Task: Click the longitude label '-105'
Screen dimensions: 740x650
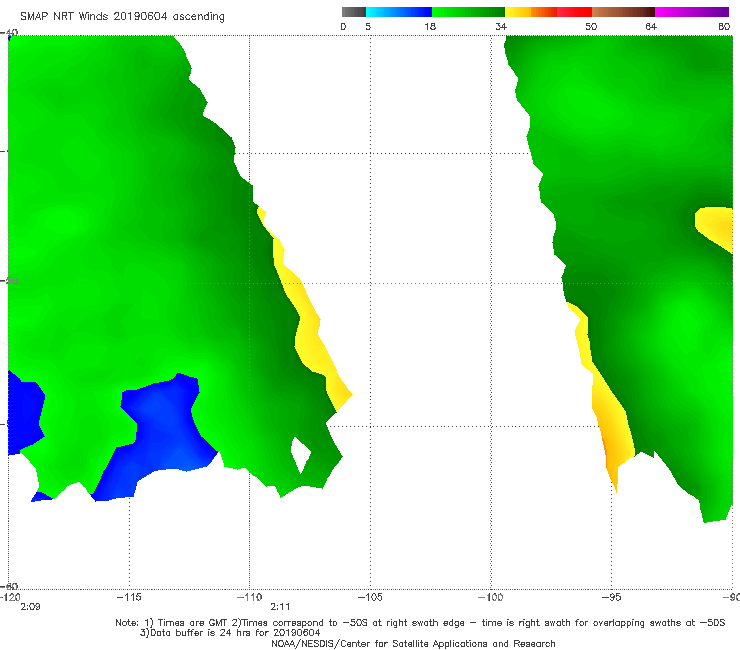Action: tap(370, 597)
